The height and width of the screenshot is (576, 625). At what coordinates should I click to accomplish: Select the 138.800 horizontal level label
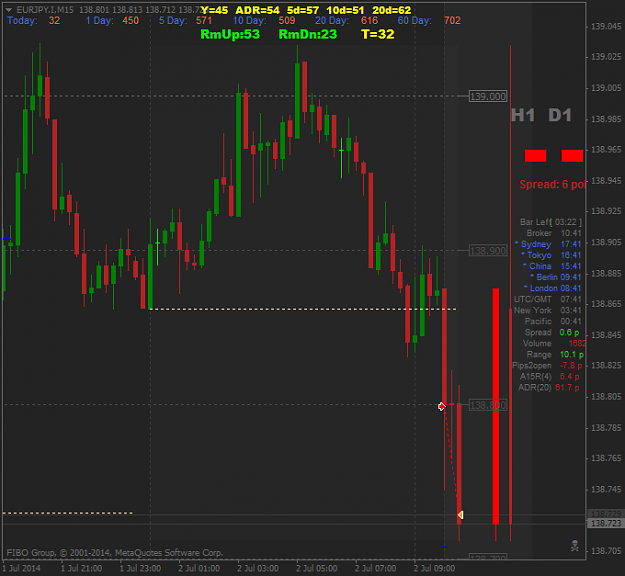coord(488,405)
